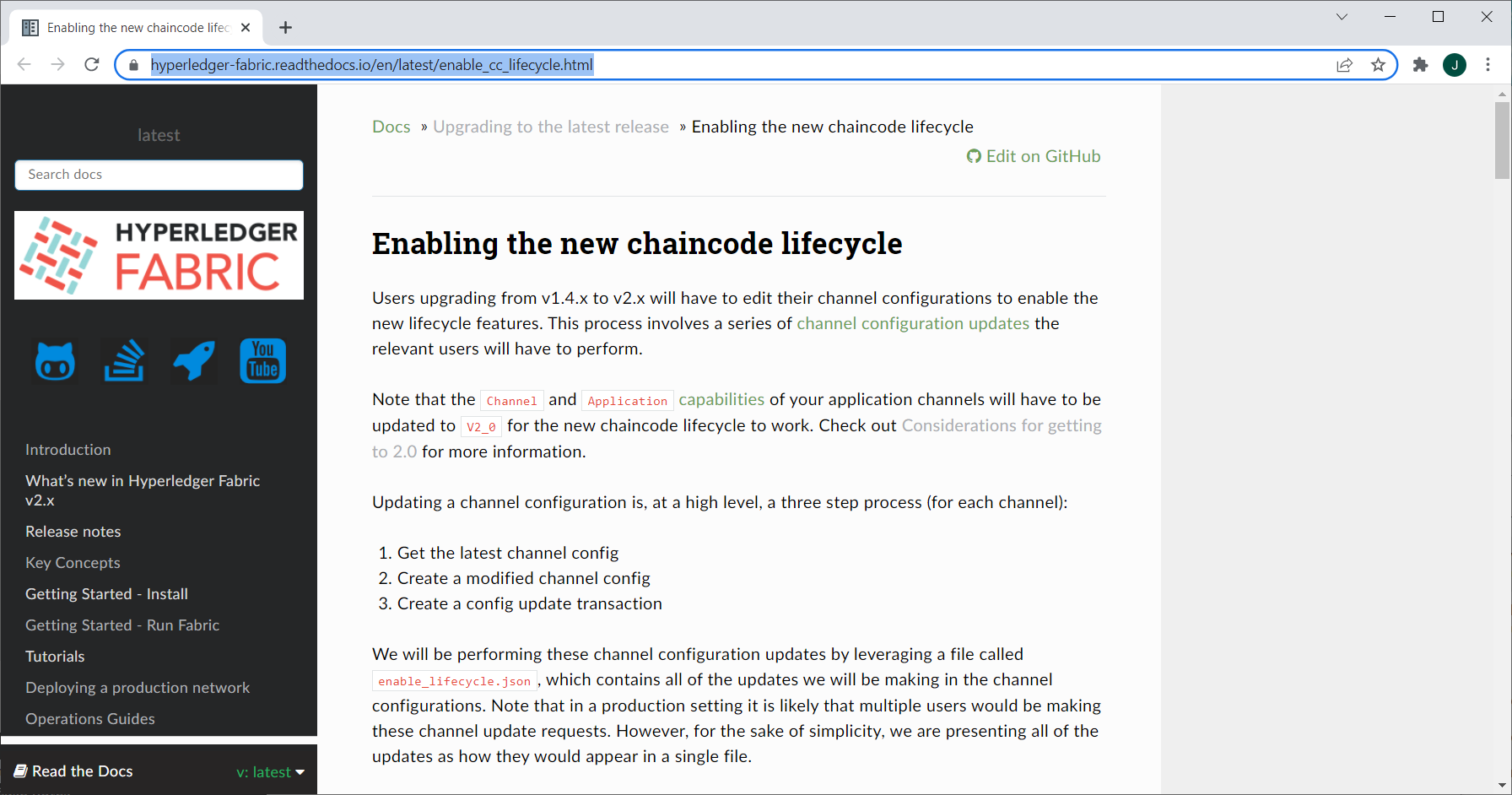This screenshot has height=795, width=1512.
Task: Click Edit on GitHub link
Action: [1034, 156]
